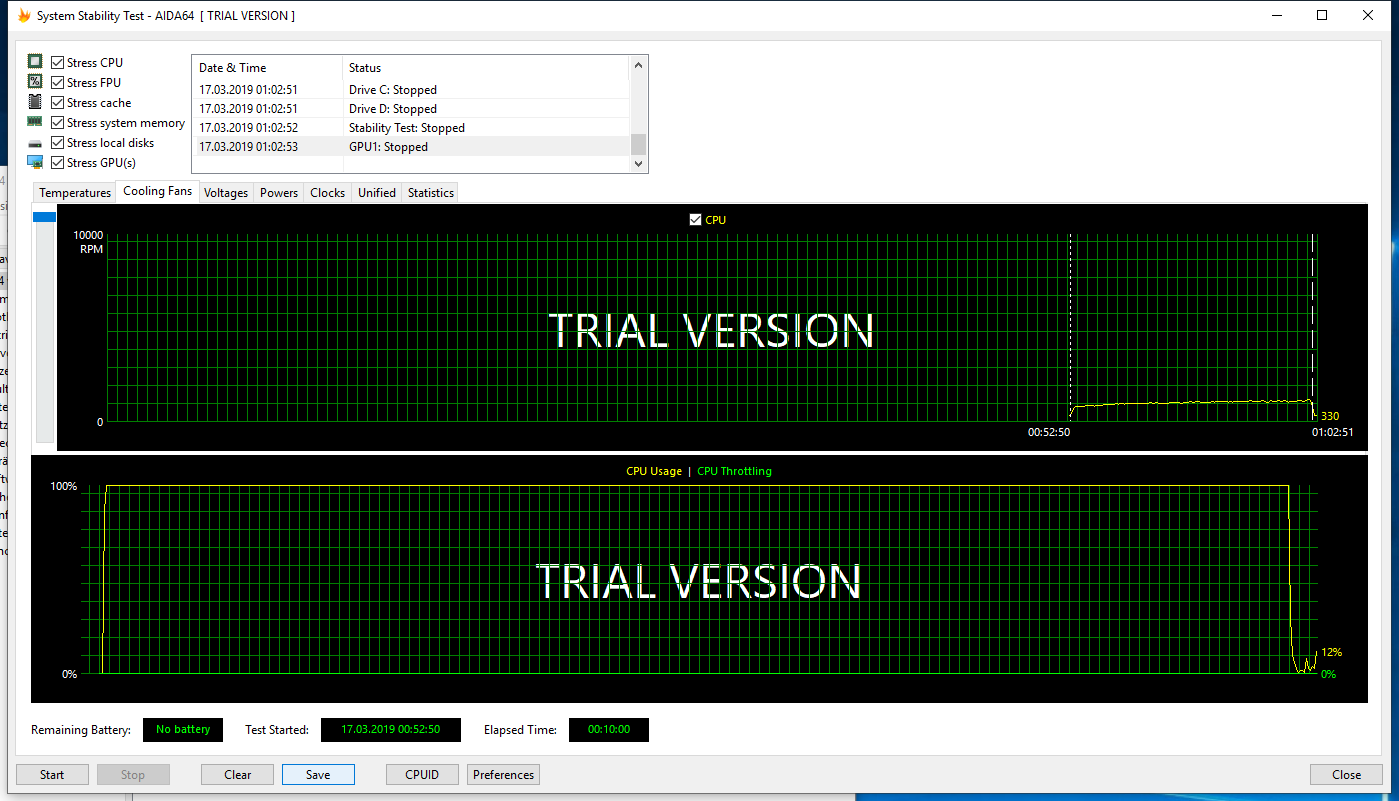Start the stability test

52,775
